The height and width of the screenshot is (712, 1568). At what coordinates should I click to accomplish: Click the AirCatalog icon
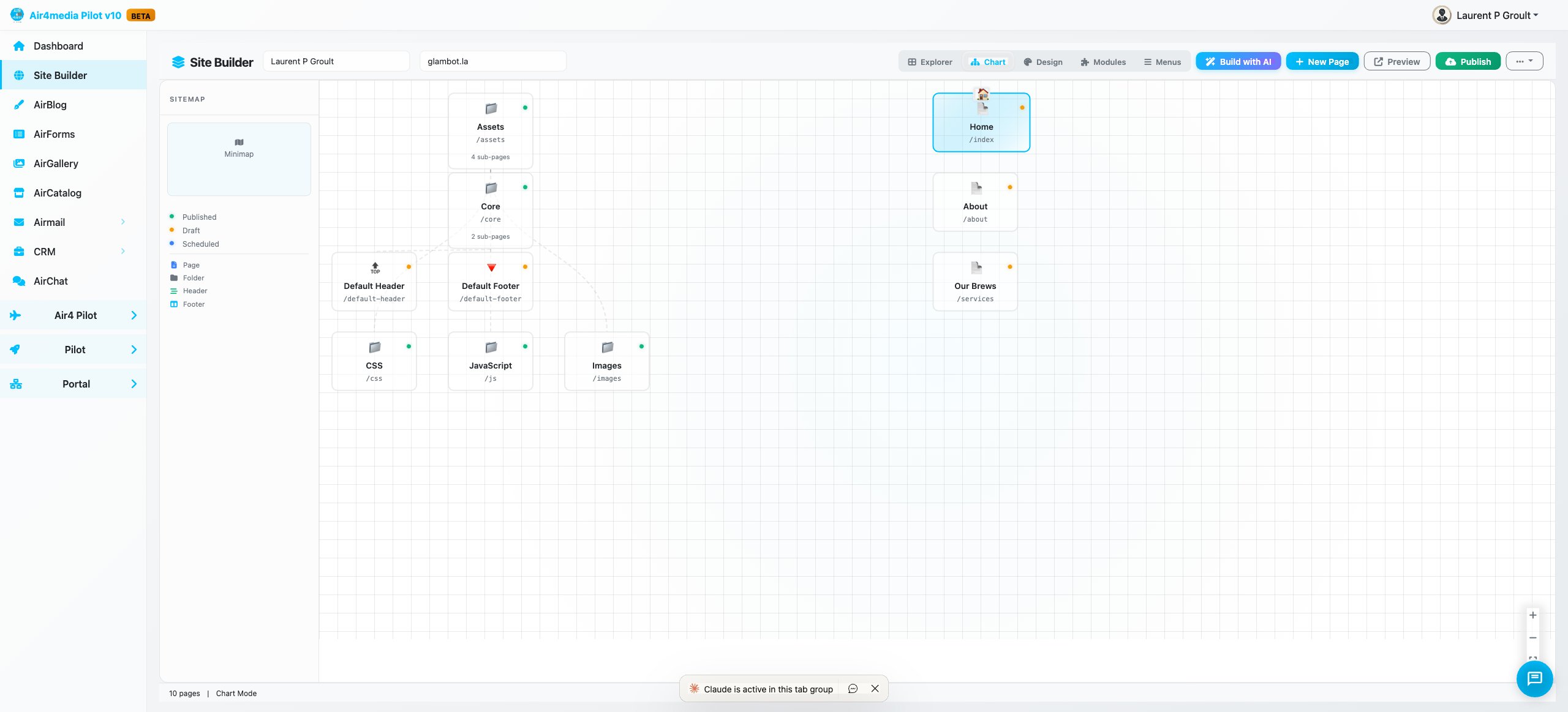(x=18, y=193)
